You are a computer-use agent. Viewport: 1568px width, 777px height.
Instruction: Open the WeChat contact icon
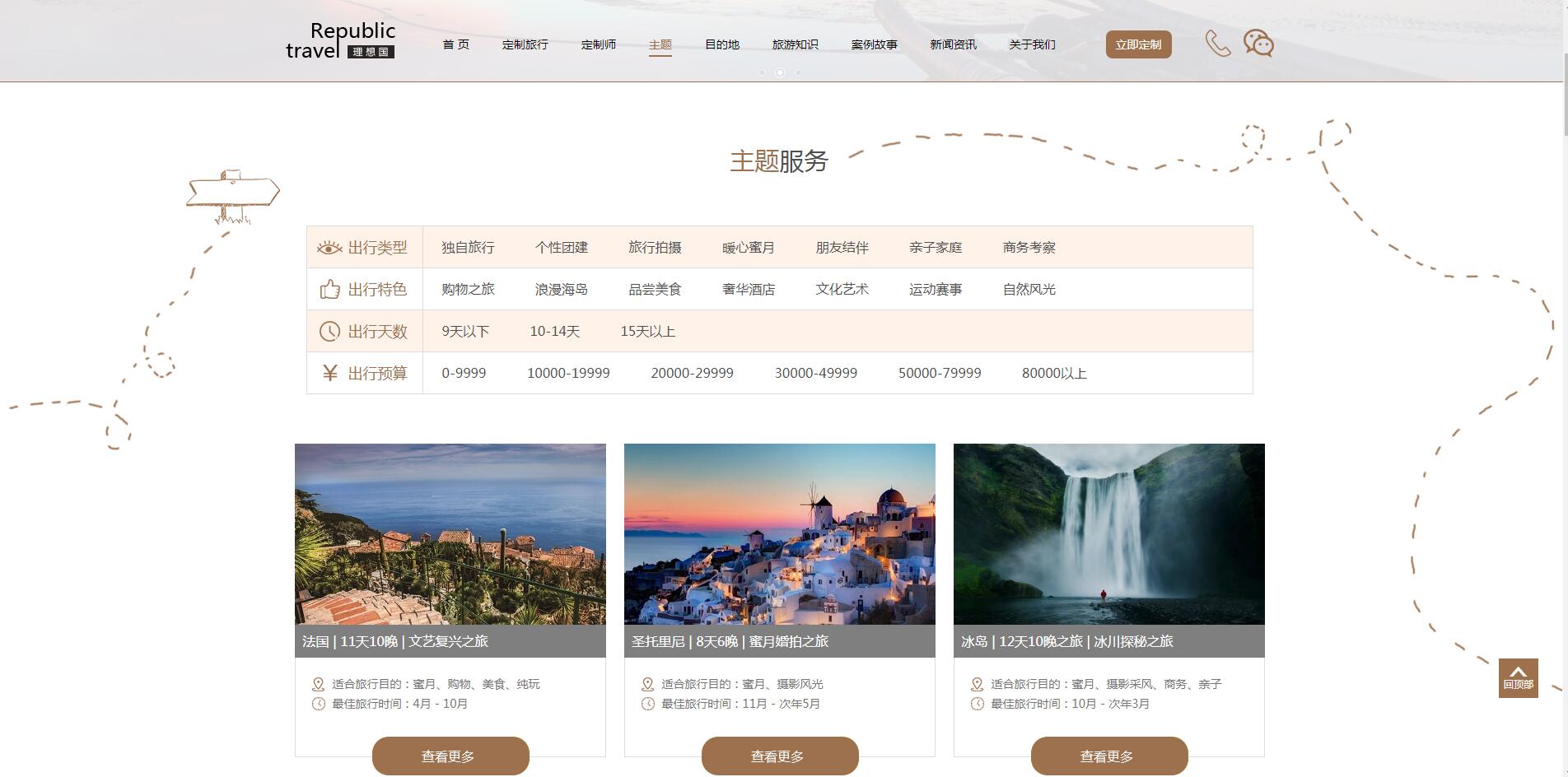click(x=1258, y=43)
